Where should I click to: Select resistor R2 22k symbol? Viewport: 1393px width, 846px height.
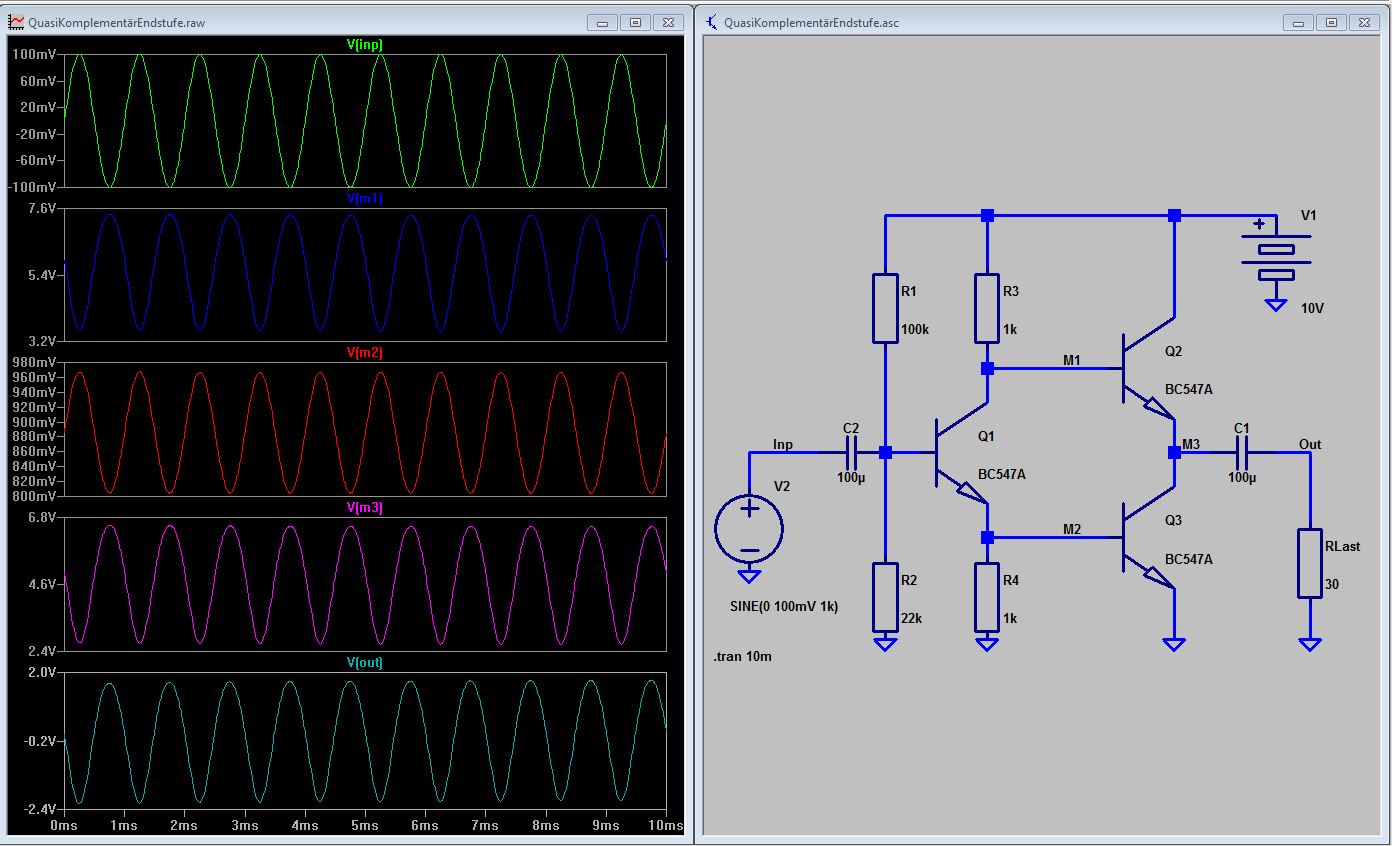(x=885, y=597)
